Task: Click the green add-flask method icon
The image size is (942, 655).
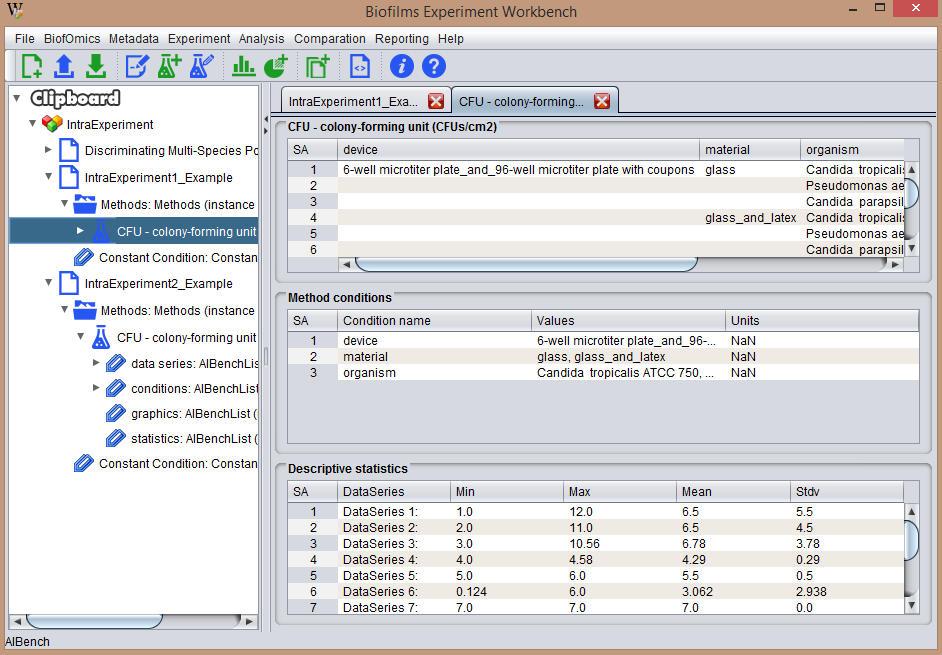Action: click(169, 66)
